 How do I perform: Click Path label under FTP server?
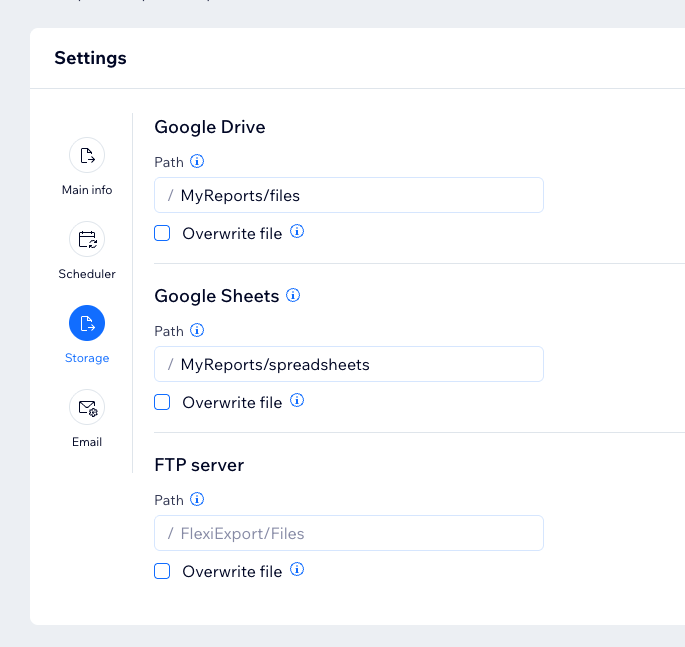[169, 500]
